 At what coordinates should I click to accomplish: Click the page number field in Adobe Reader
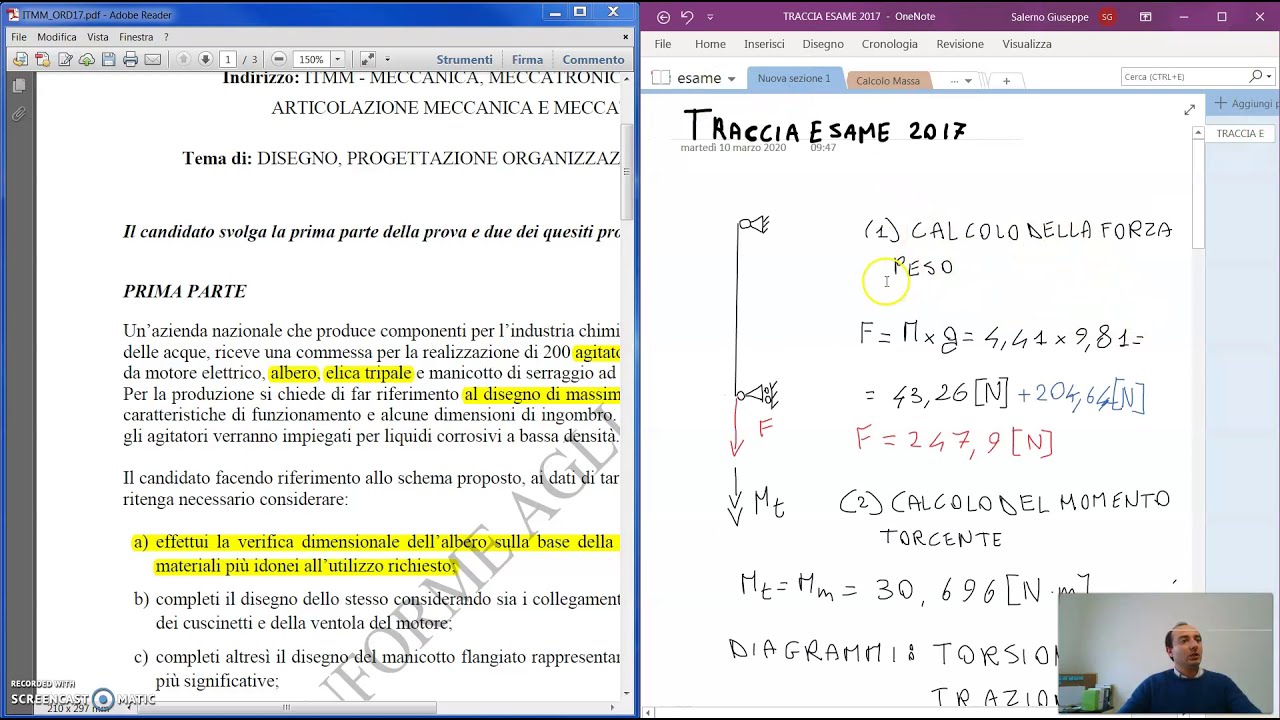(x=228, y=59)
